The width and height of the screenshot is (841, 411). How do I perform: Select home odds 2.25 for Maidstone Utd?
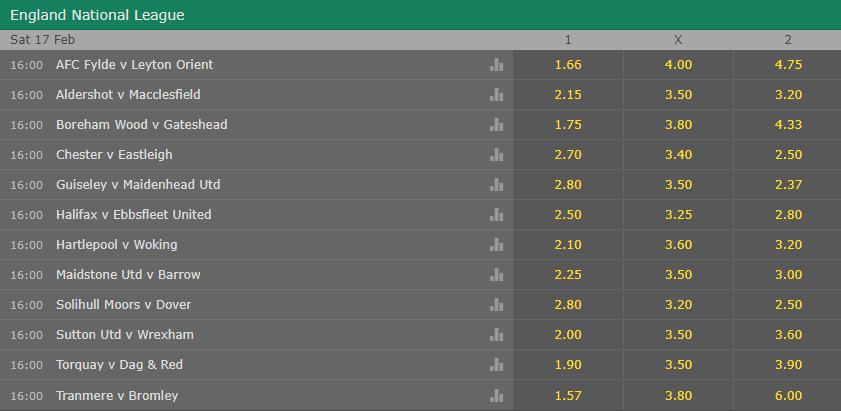[568, 275]
